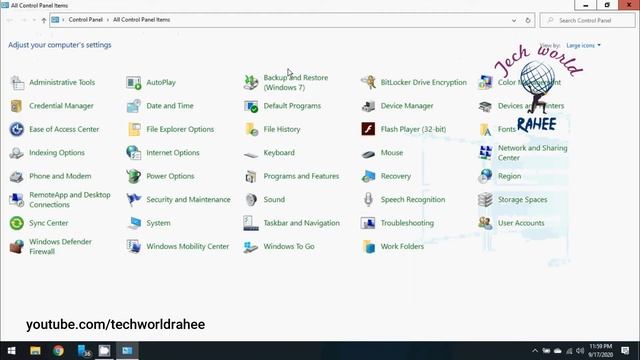640x360 pixels.
Task: Open the Sound speaker icon
Action: 251,200
